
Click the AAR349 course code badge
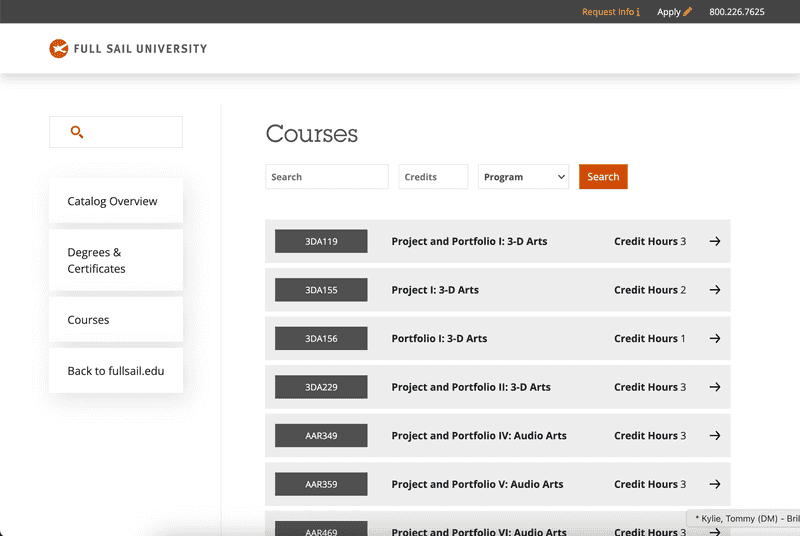pyautogui.click(x=321, y=436)
